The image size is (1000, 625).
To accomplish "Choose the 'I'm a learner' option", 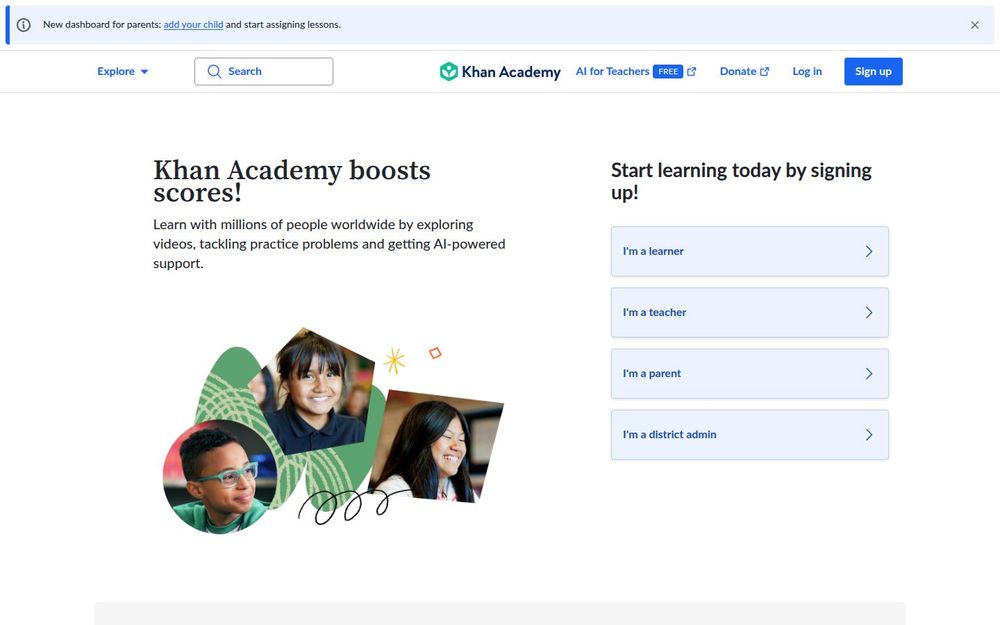I will pos(749,251).
